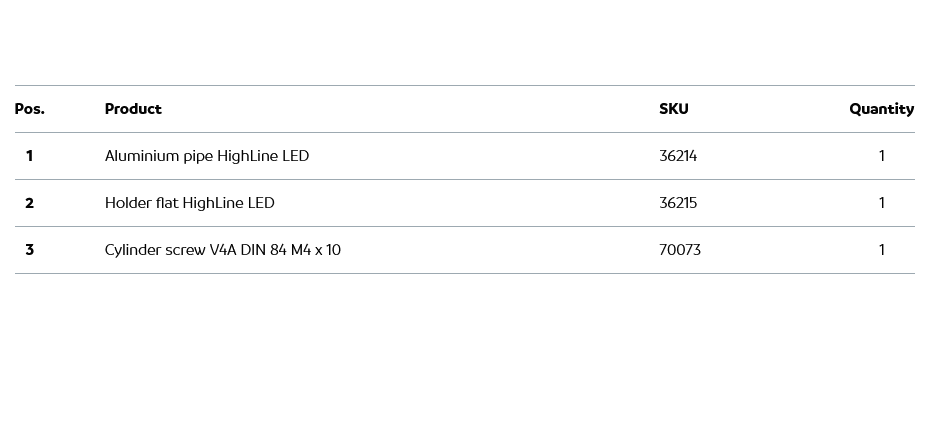The image size is (936, 424).
Task: Click the Pos. column header
Action: (x=30, y=109)
